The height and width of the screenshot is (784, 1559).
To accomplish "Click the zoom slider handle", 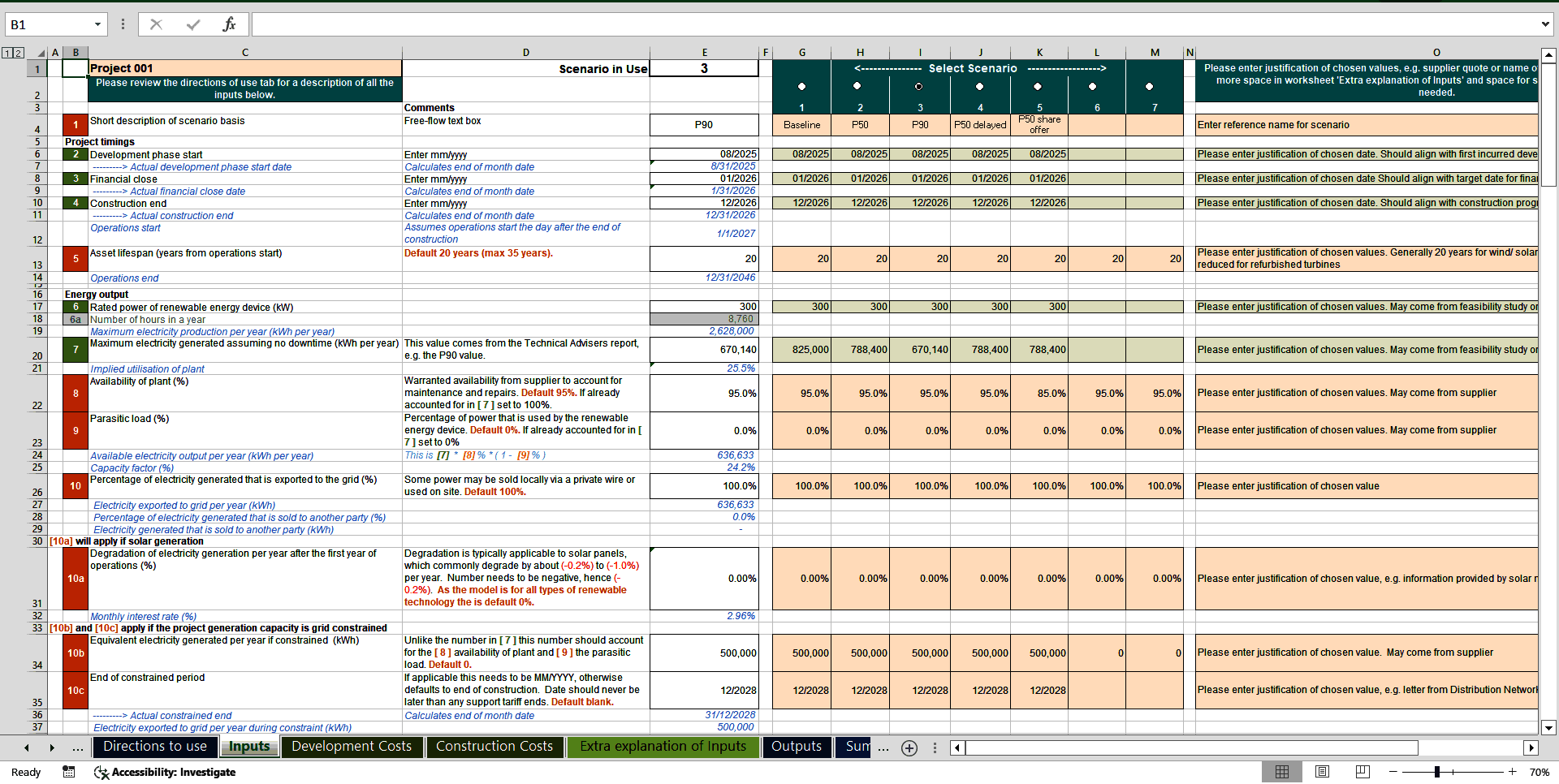I will click(x=1437, y=772).
